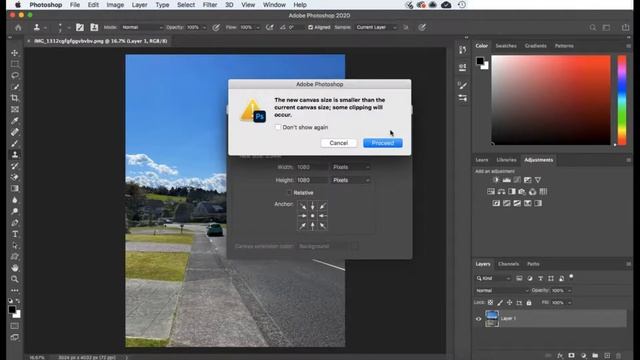
Task: Select the Crop tool
Action: pos(15,98)
